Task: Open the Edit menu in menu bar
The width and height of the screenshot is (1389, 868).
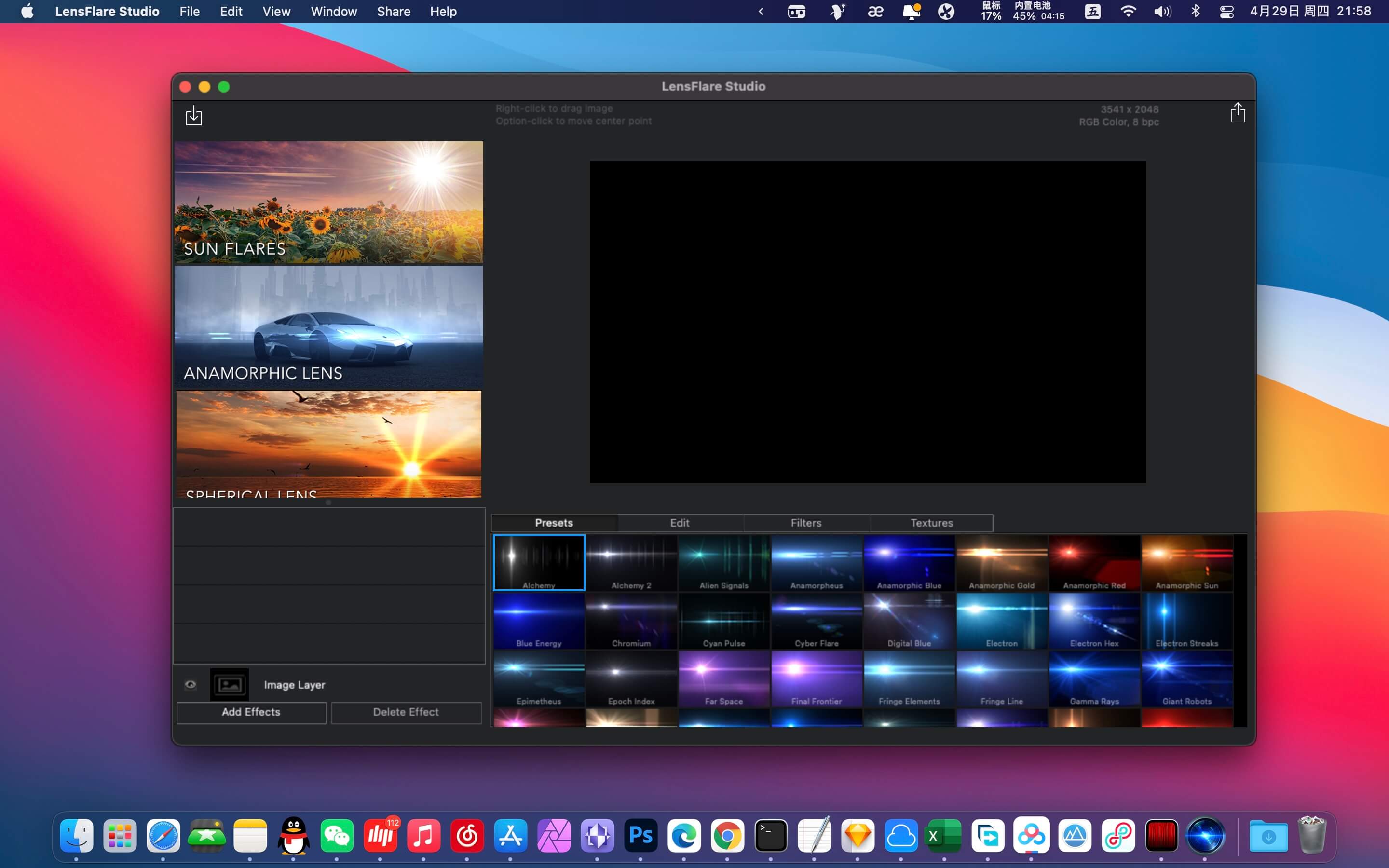Action: point(231,12)
